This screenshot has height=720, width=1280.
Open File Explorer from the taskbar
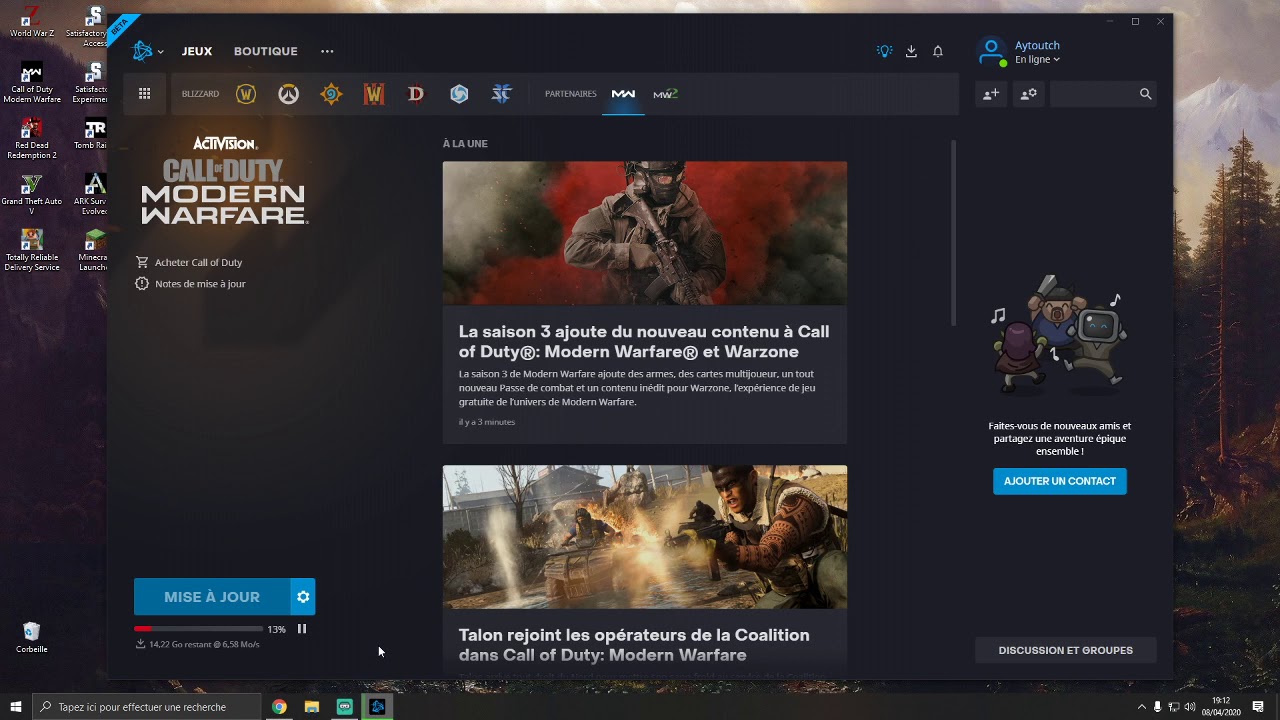312,707
